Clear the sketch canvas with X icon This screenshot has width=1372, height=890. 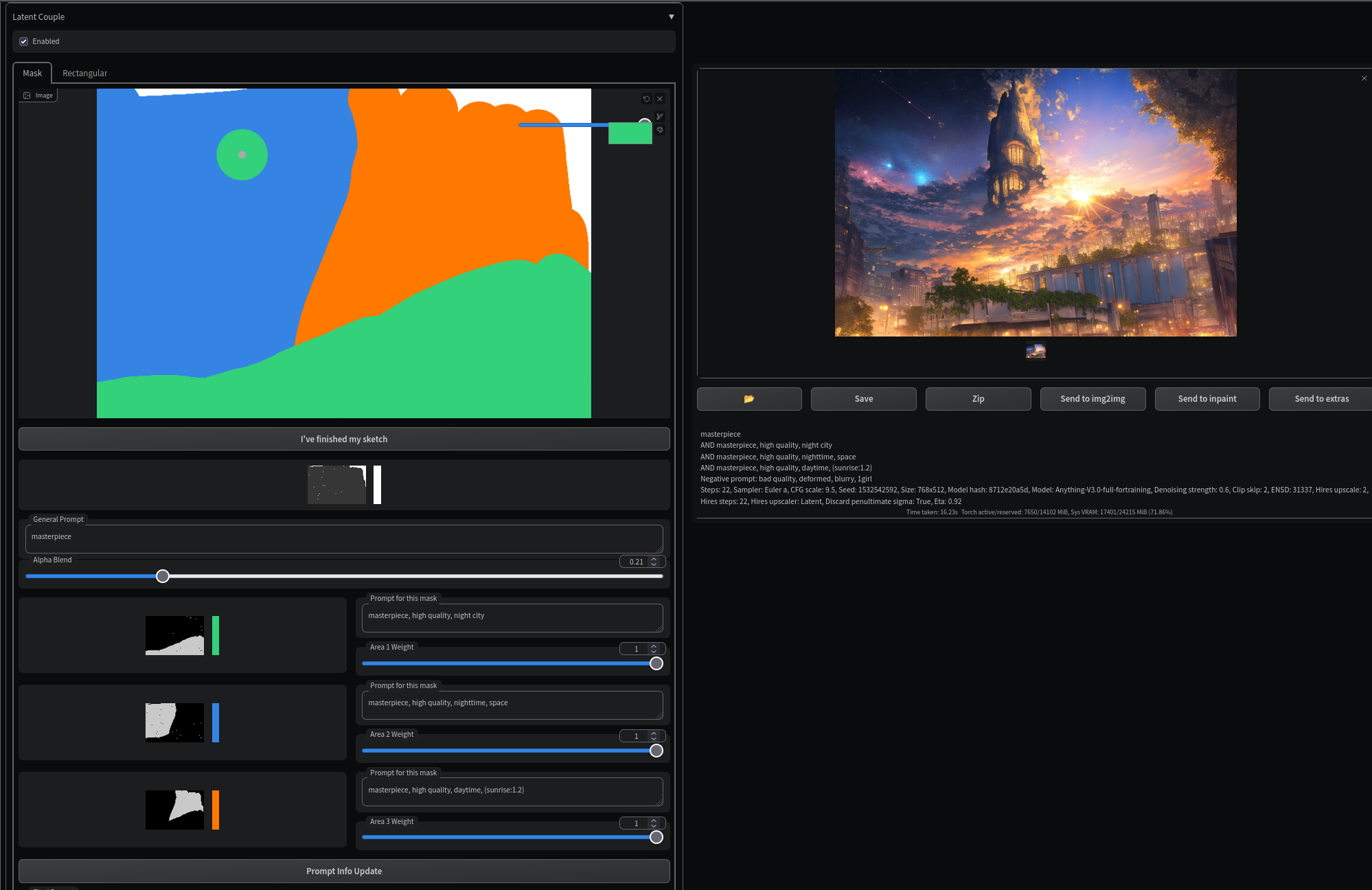pyautogui.click(x=660, y=99)
